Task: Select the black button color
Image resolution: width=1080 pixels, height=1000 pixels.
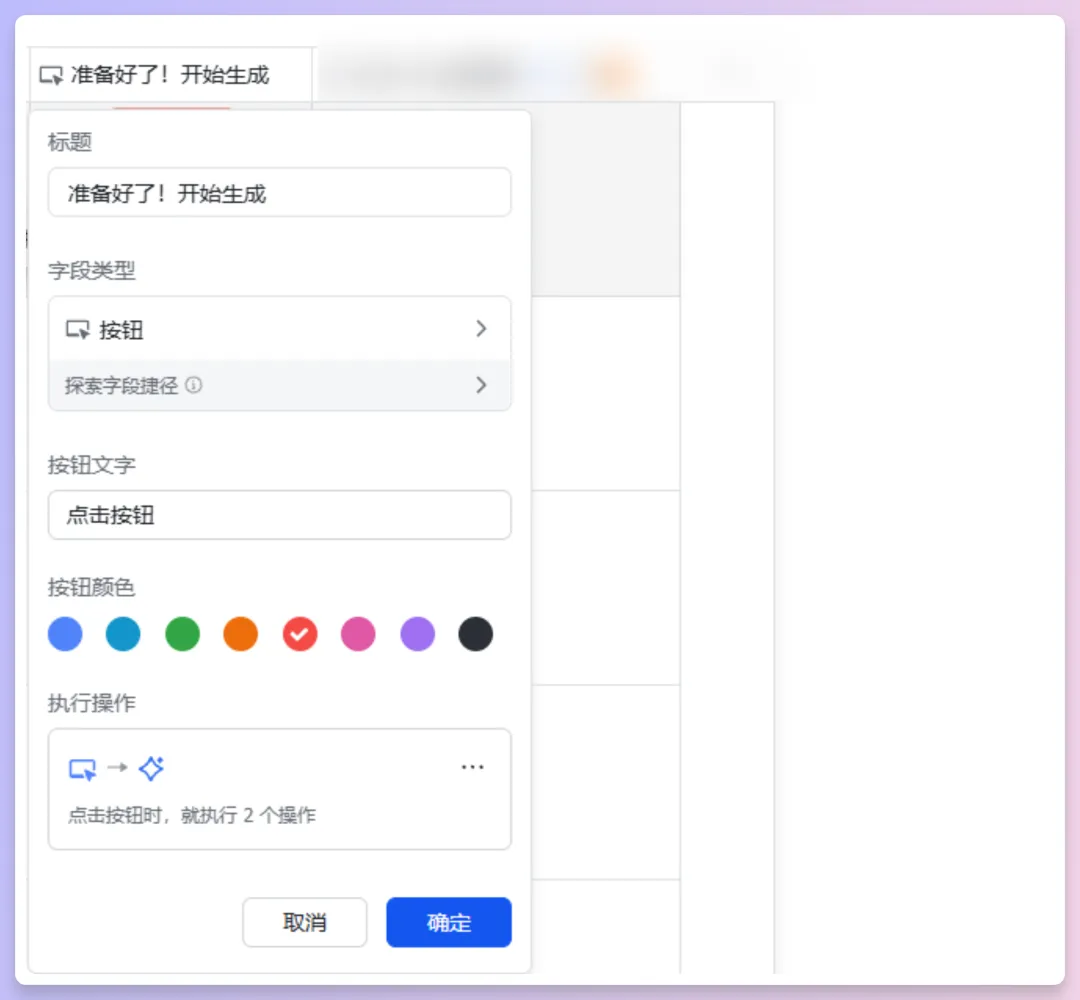Action: click(x=475, y=633)
